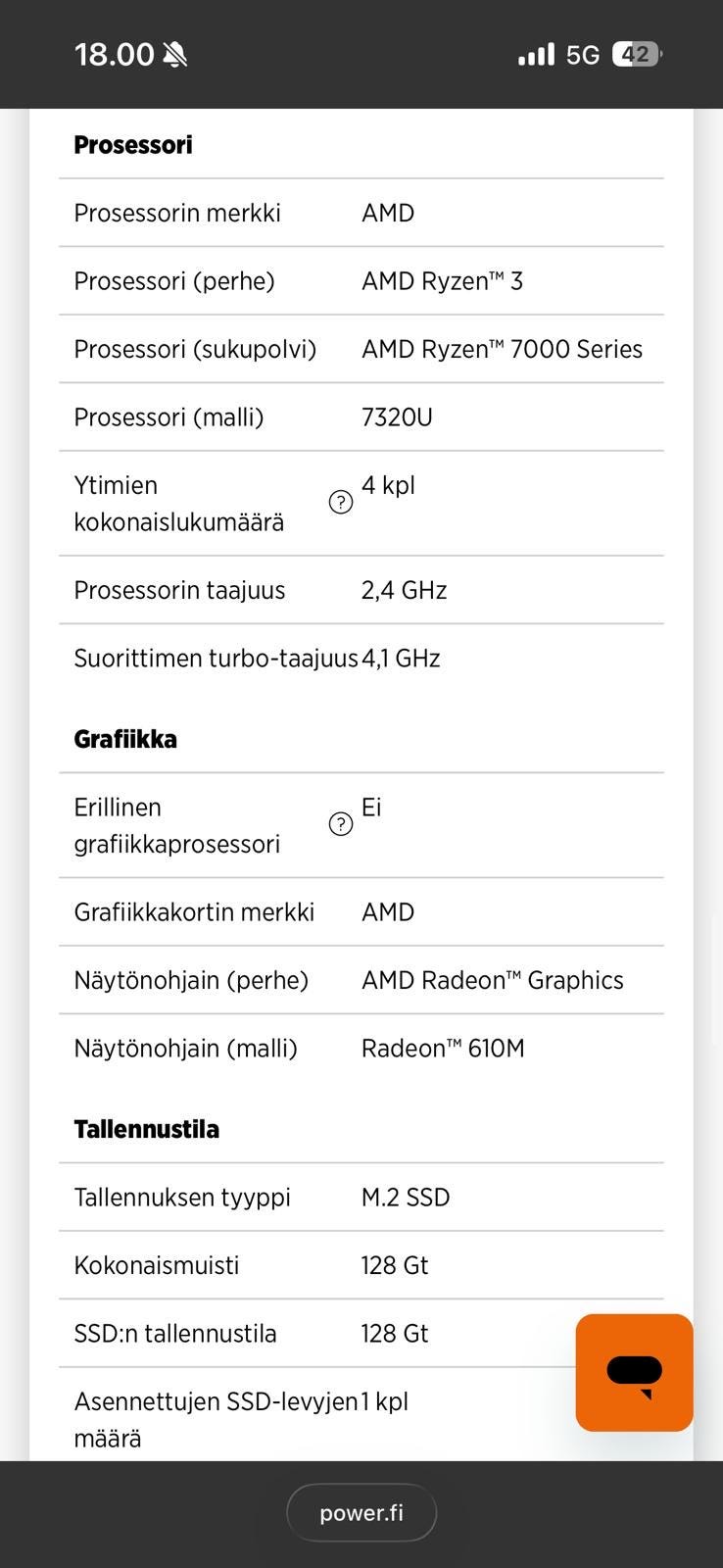
Task: Click the Suorittimen turbo-taajuus label
Action: coord(216,659)
